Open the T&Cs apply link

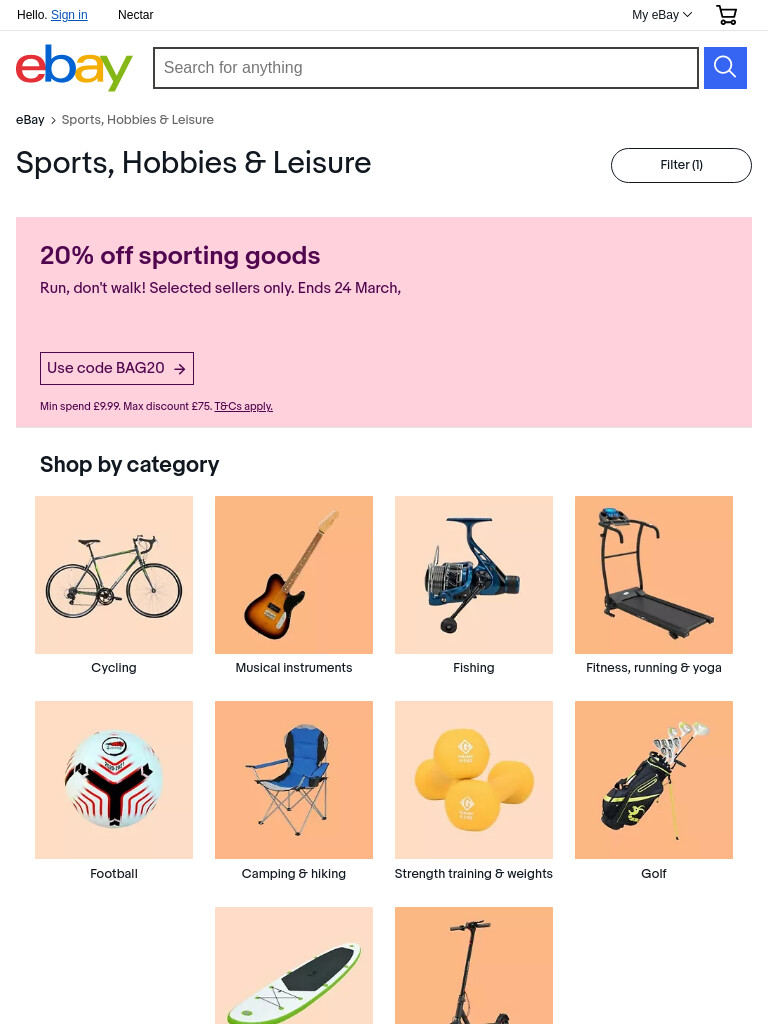click(x=244, y=406)
